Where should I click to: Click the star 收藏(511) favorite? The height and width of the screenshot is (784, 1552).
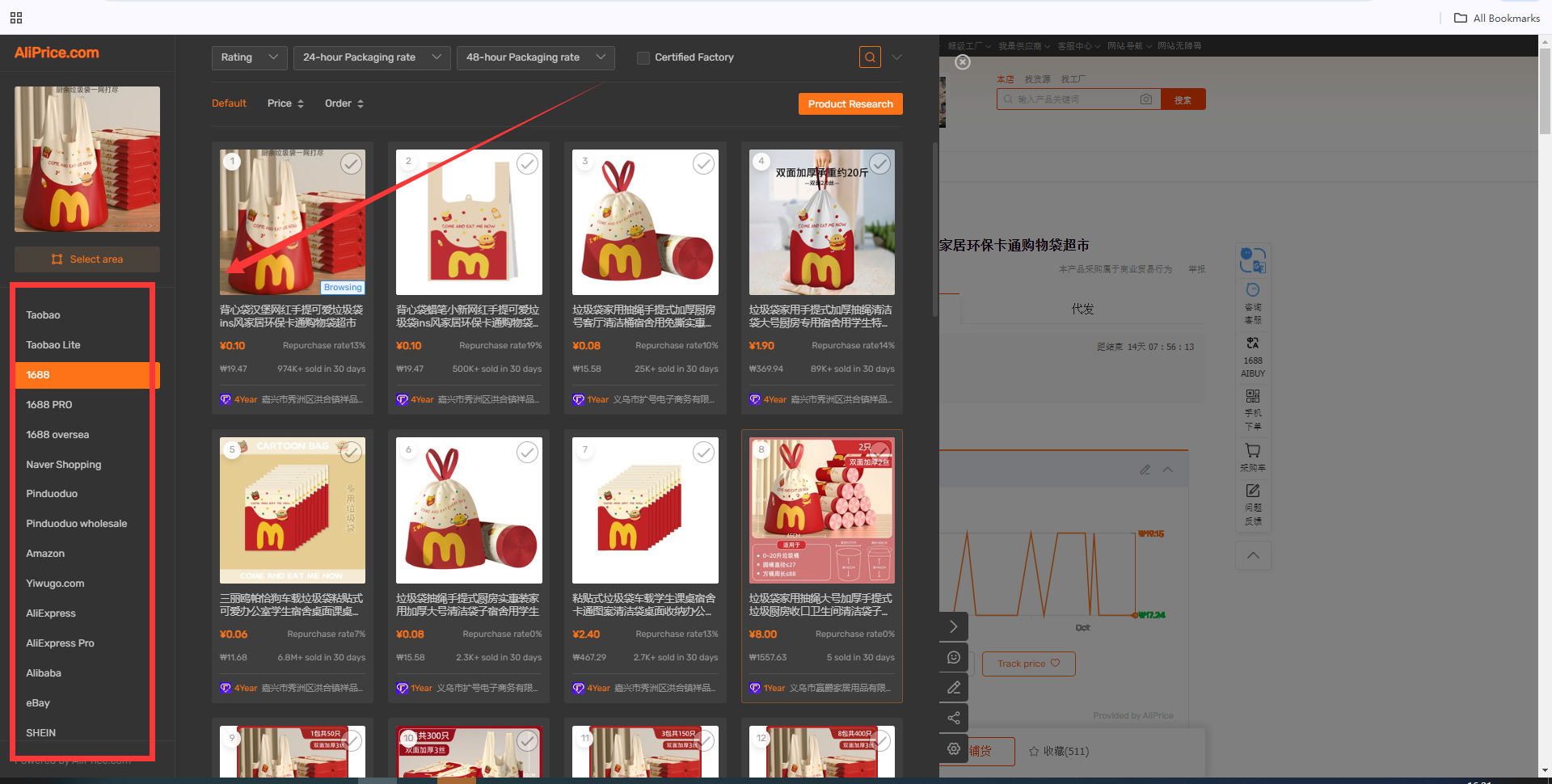(x=1058, y=751)
